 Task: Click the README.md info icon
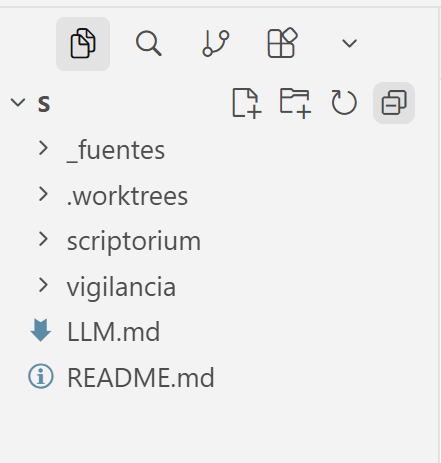tap(41, 377)
